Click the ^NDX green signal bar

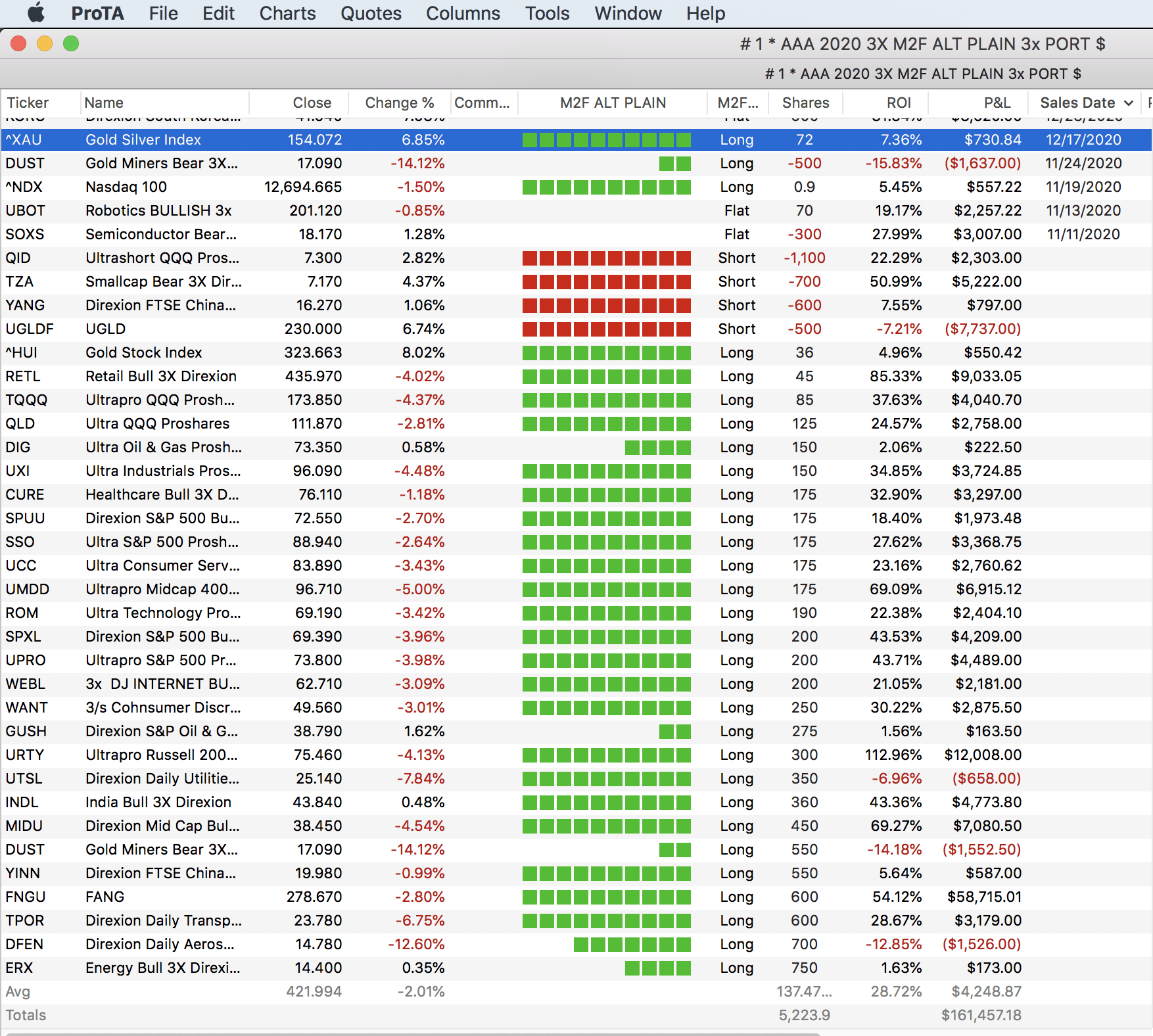tap(607, 187)
